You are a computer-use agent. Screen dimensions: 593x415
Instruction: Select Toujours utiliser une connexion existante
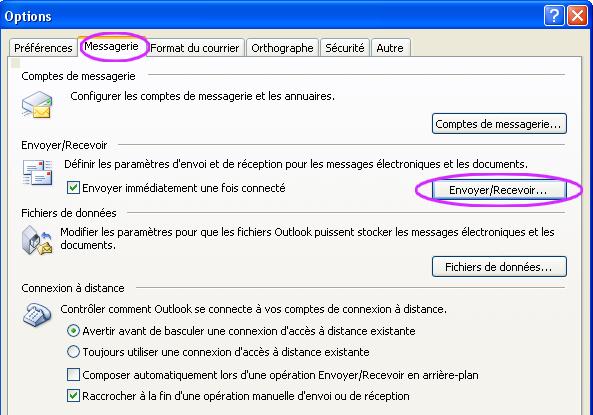point(73,352)
